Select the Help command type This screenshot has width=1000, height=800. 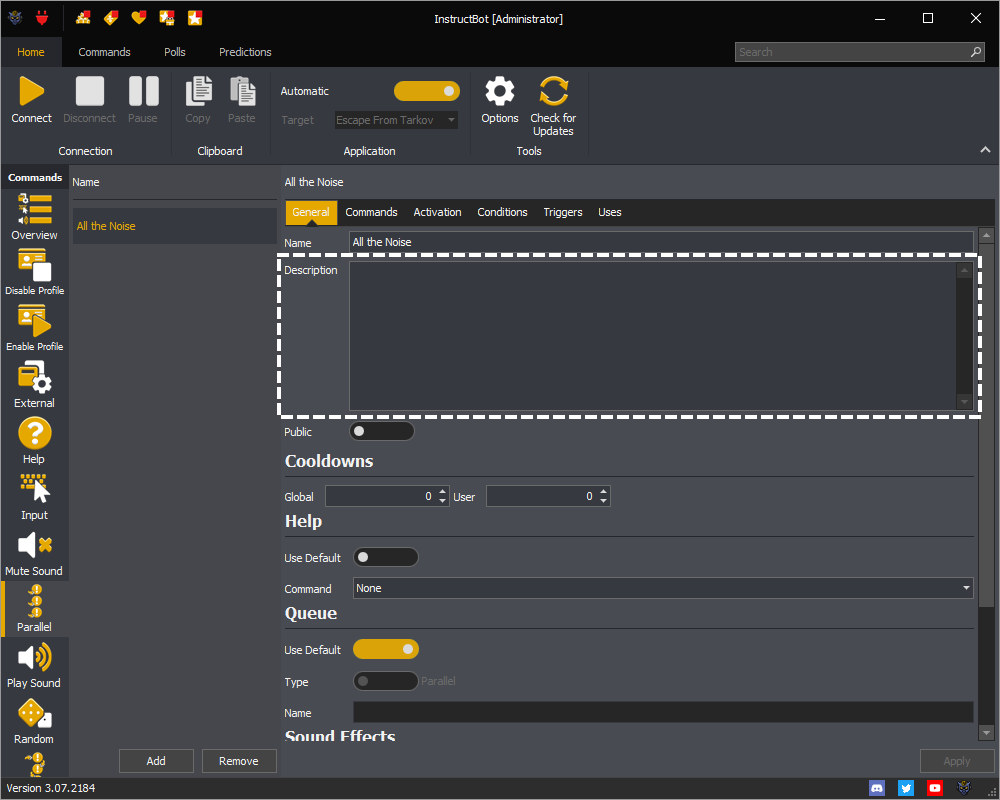point(34,441)
